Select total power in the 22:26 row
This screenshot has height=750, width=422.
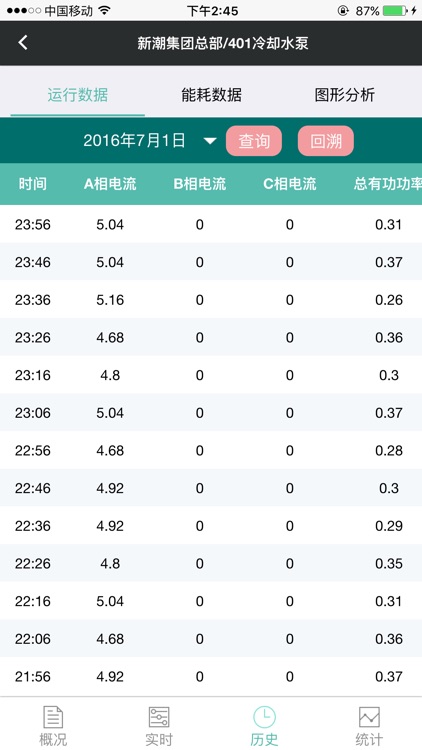pos(389,563)
